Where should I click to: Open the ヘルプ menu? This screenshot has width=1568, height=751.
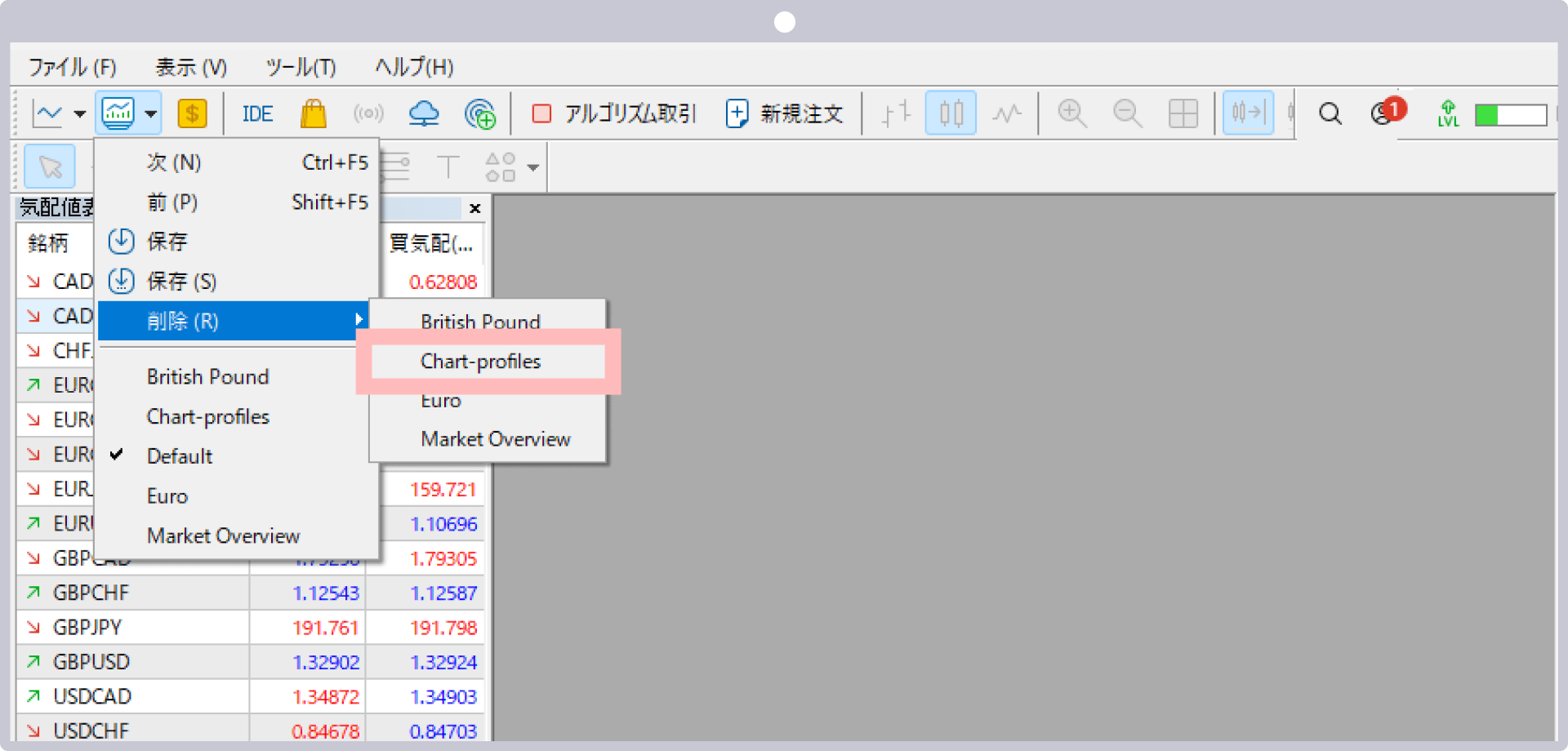click(x=412, y=67)
